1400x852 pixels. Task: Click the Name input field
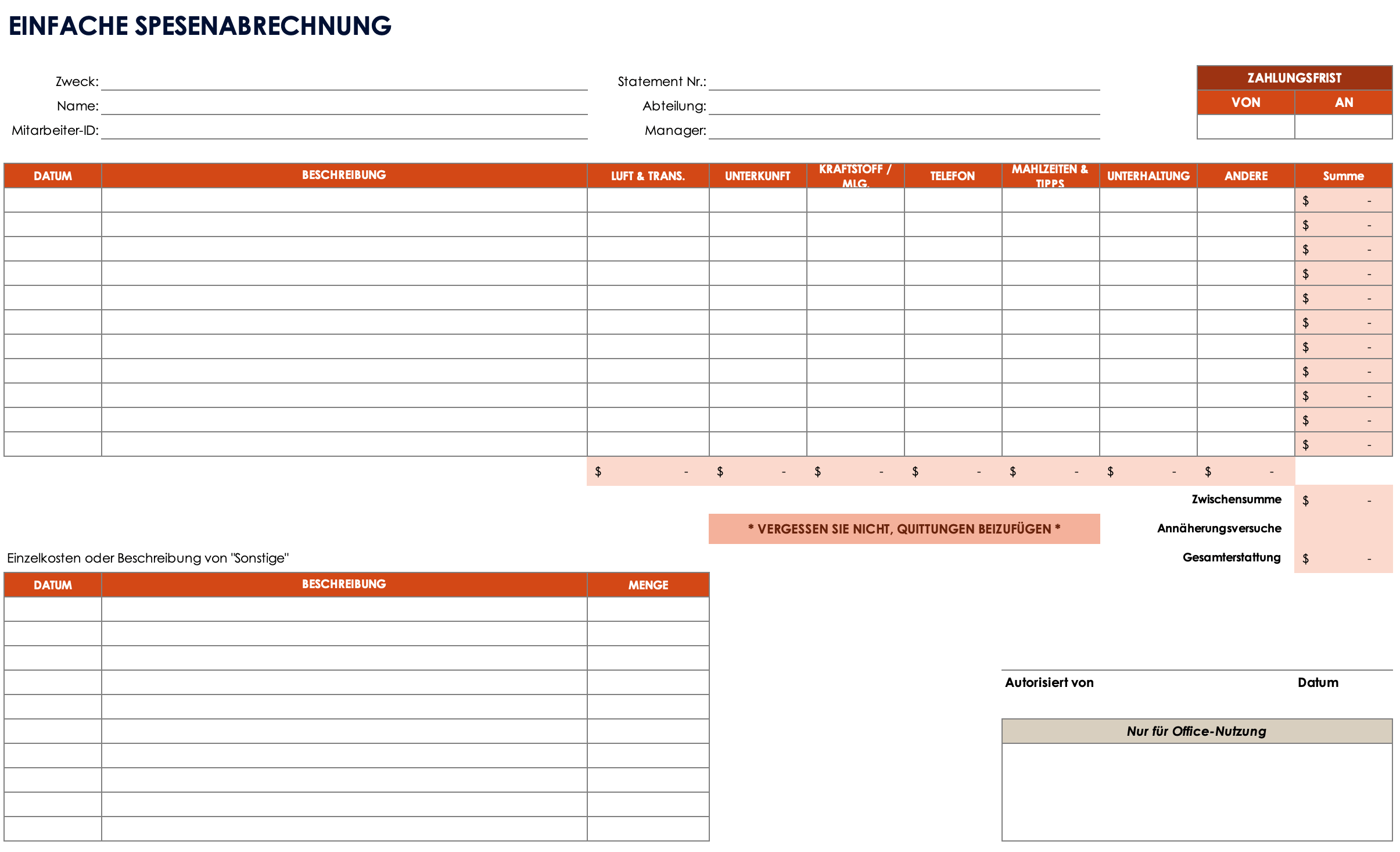(350, 108)
